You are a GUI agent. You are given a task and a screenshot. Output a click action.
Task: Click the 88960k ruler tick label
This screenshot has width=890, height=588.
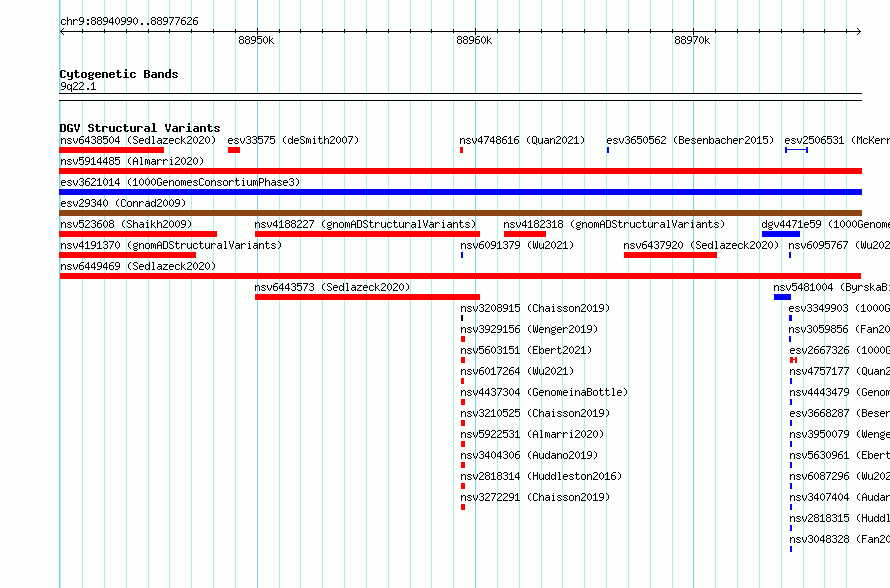pos(474,40)
